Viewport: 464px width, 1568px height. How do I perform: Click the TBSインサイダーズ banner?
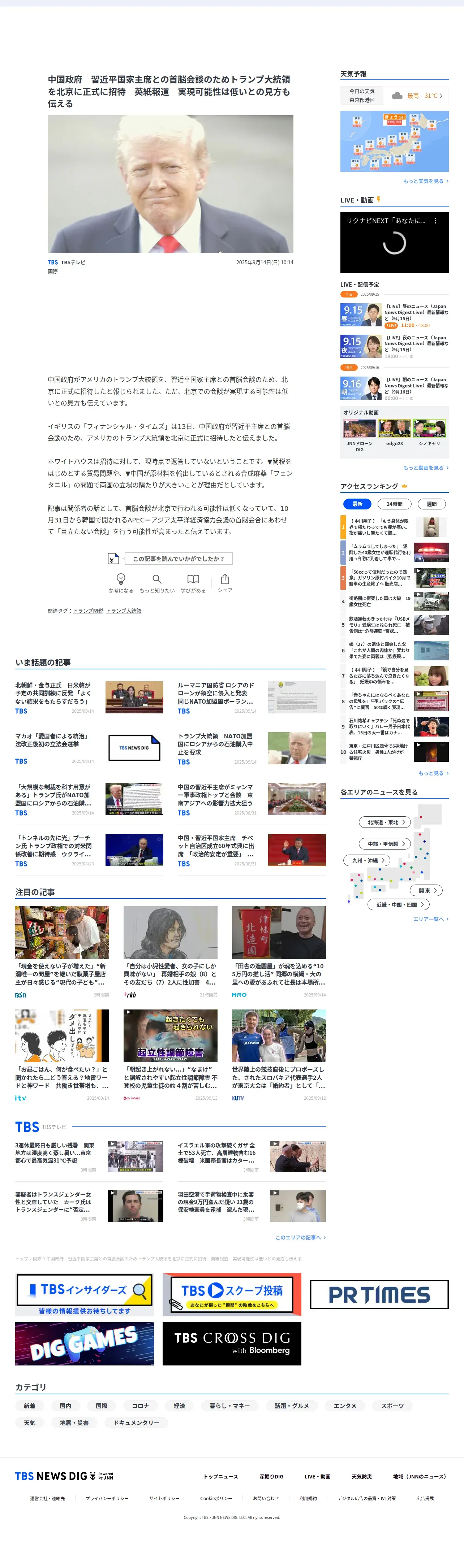click(85, 1295)
